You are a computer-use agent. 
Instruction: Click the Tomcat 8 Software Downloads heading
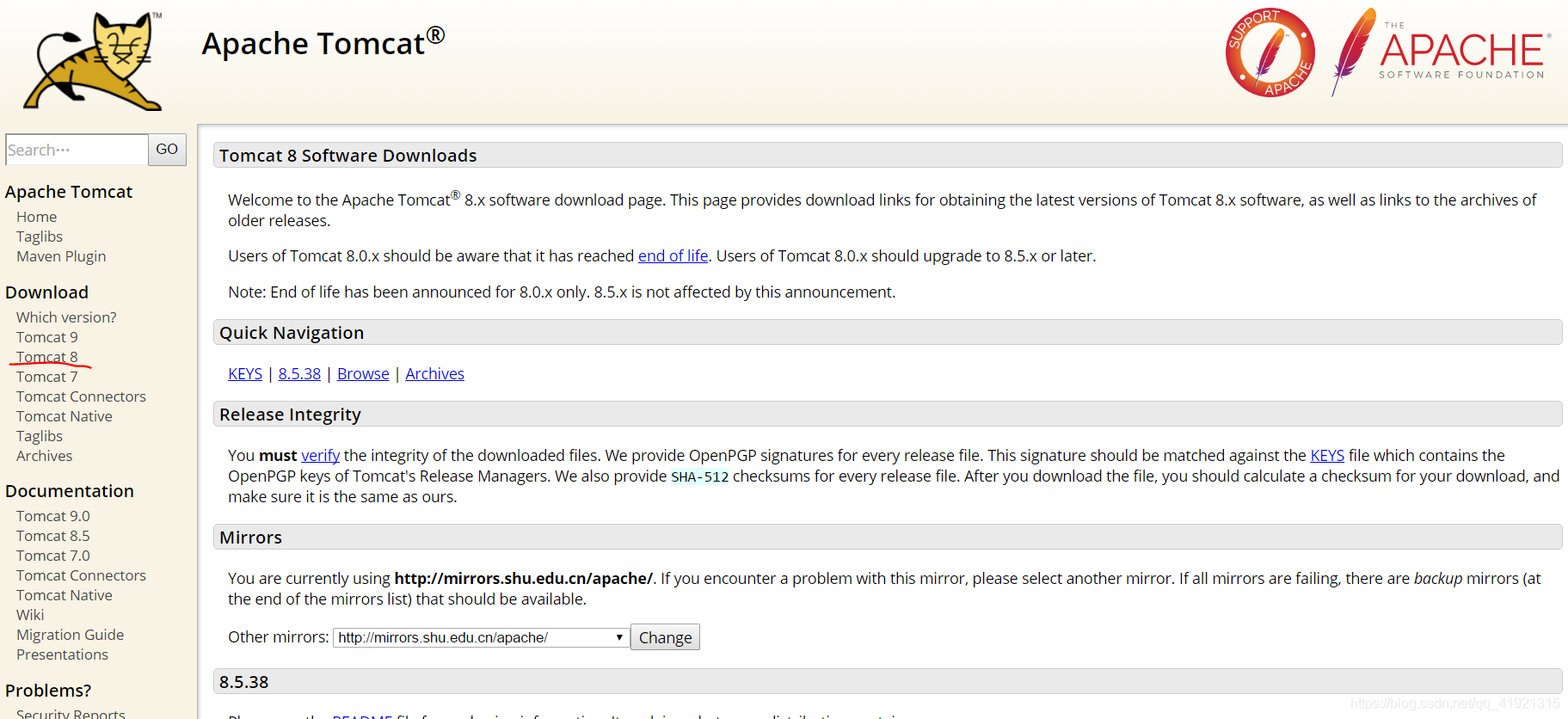[x=347, y=156]
